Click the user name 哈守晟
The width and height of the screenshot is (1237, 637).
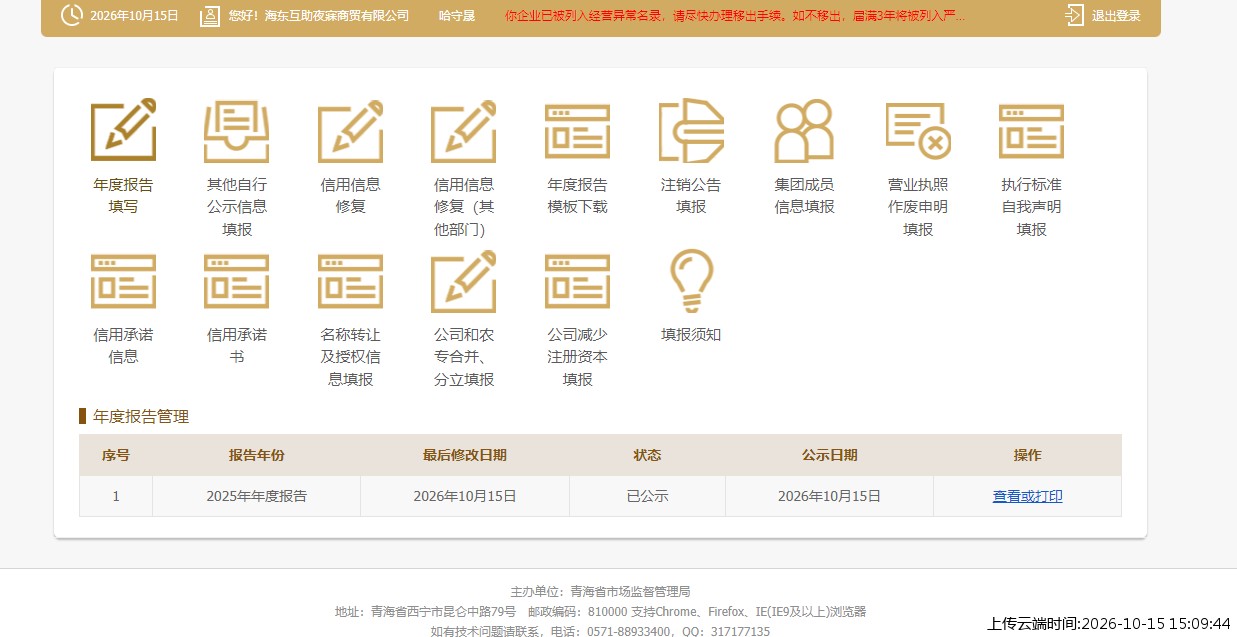click(x=457, y=16)
